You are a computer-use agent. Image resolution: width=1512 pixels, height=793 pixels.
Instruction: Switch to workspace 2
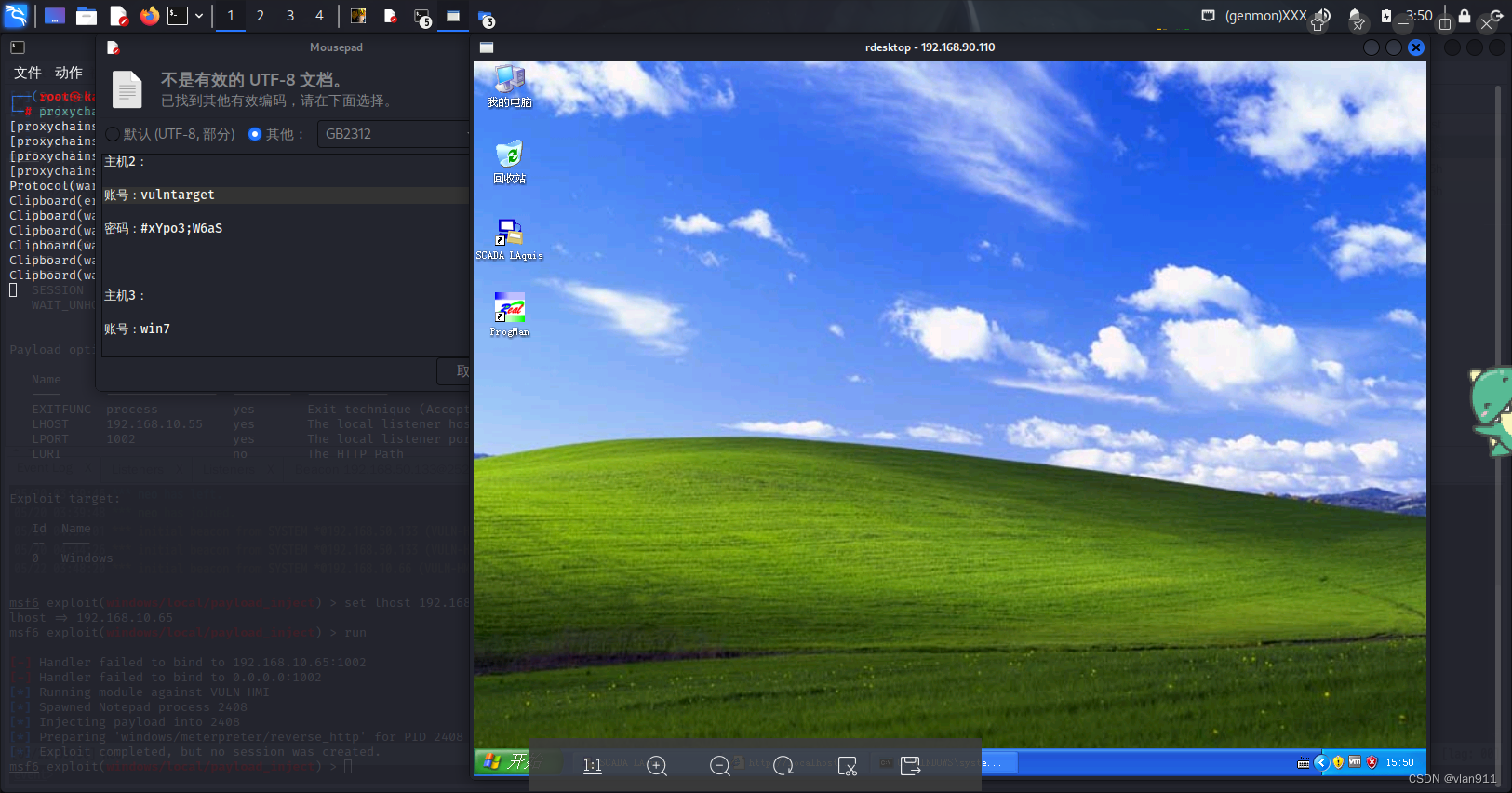[261, 16]
